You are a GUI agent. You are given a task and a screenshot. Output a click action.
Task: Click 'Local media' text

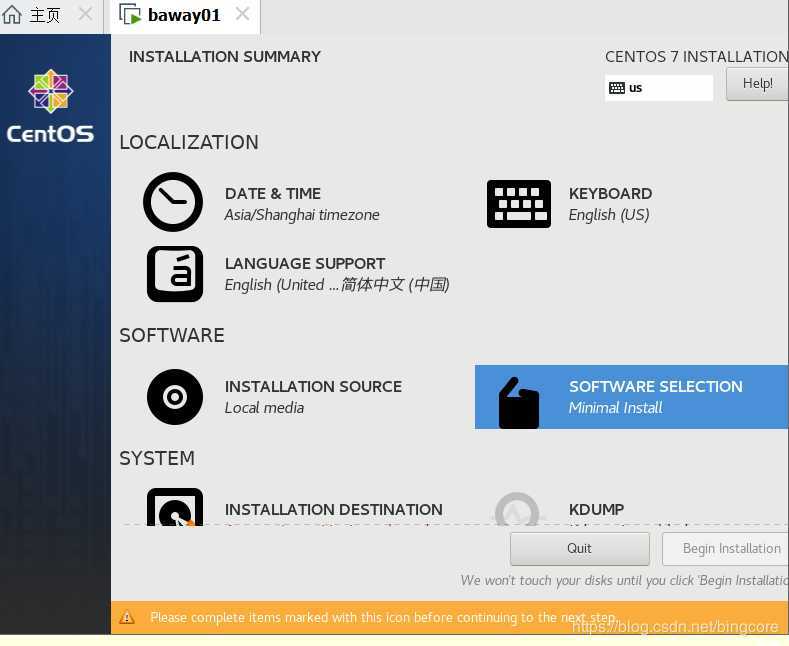coord(264,408)
